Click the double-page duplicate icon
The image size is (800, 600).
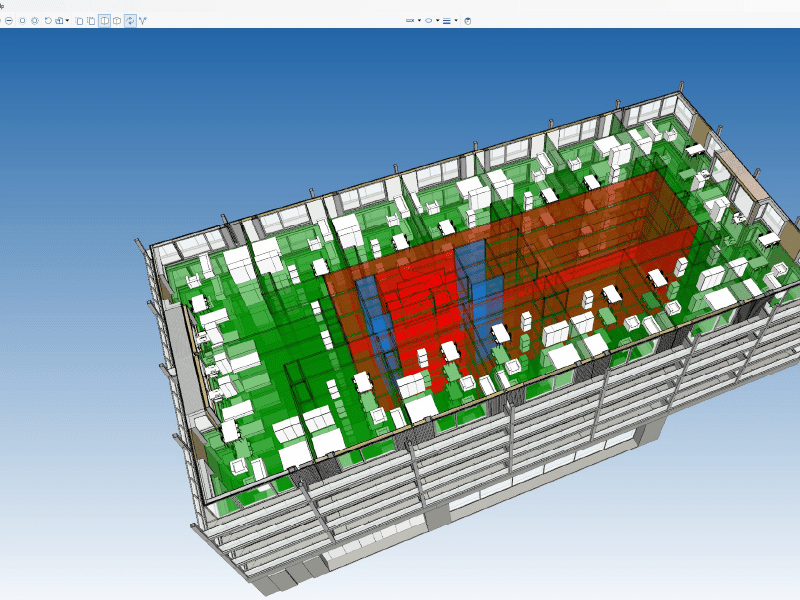click(x=91, y=20)
